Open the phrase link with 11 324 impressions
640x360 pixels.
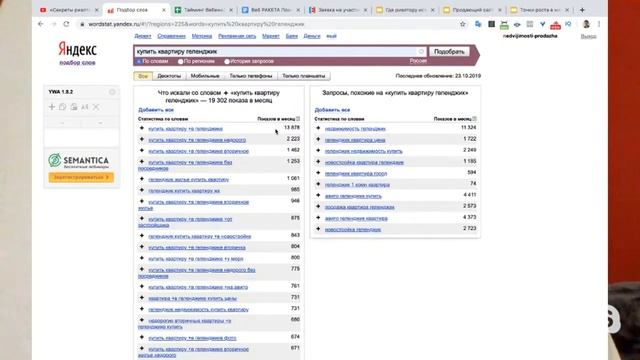[355, 129]
